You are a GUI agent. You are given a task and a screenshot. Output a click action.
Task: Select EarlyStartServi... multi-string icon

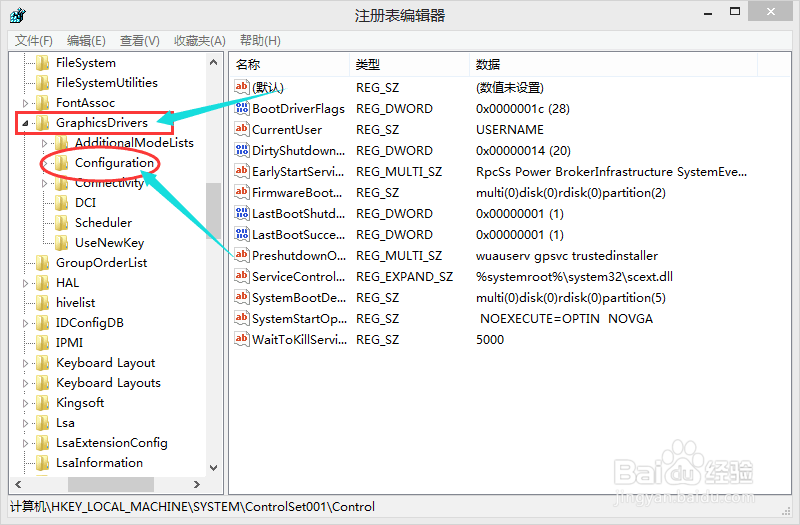242,171
